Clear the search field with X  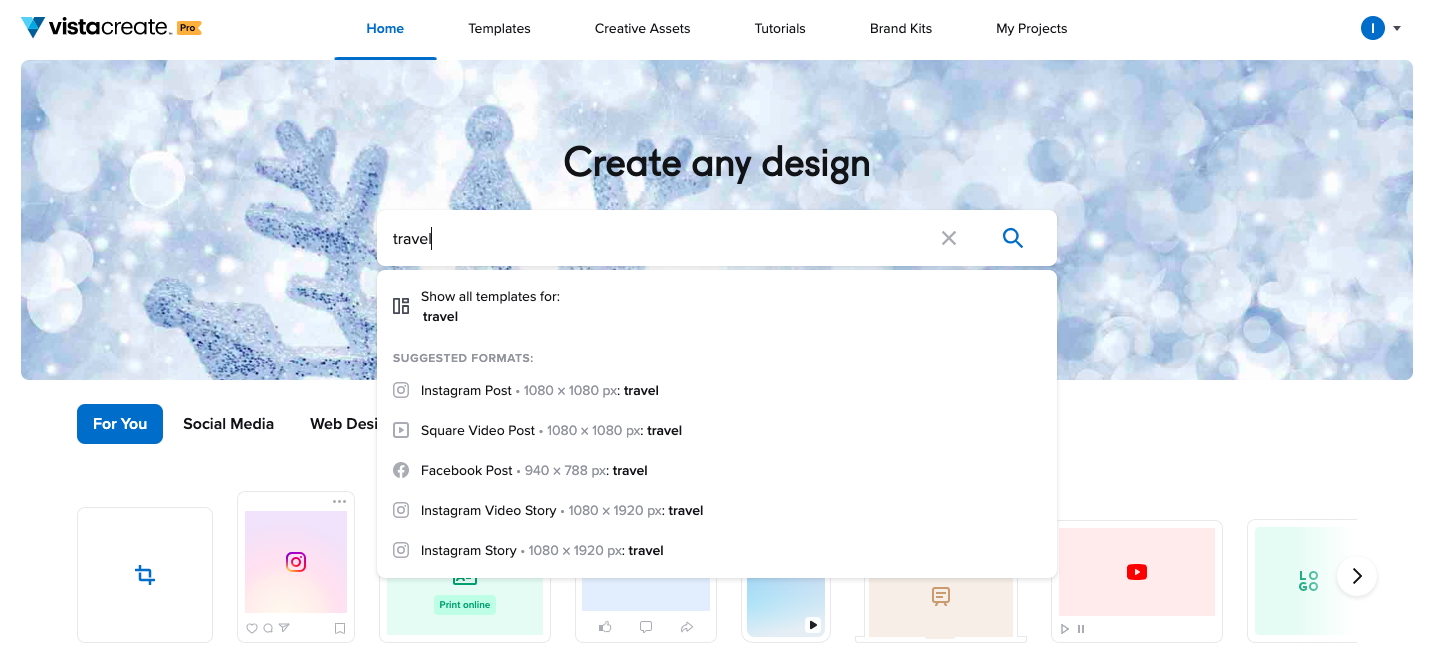948,238
